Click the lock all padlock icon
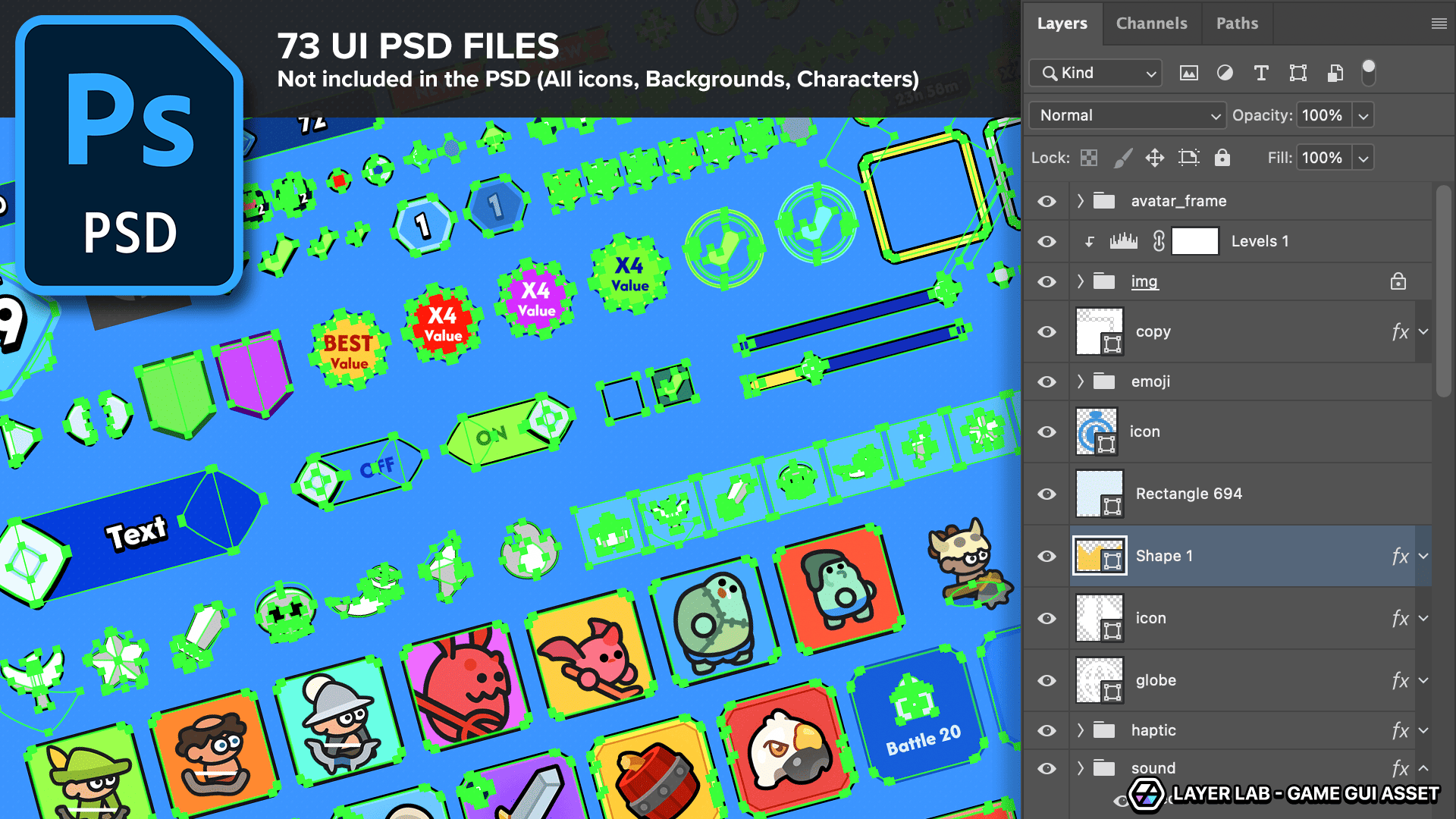Viewport: 1456px width, 819px height. point(1222,158)
